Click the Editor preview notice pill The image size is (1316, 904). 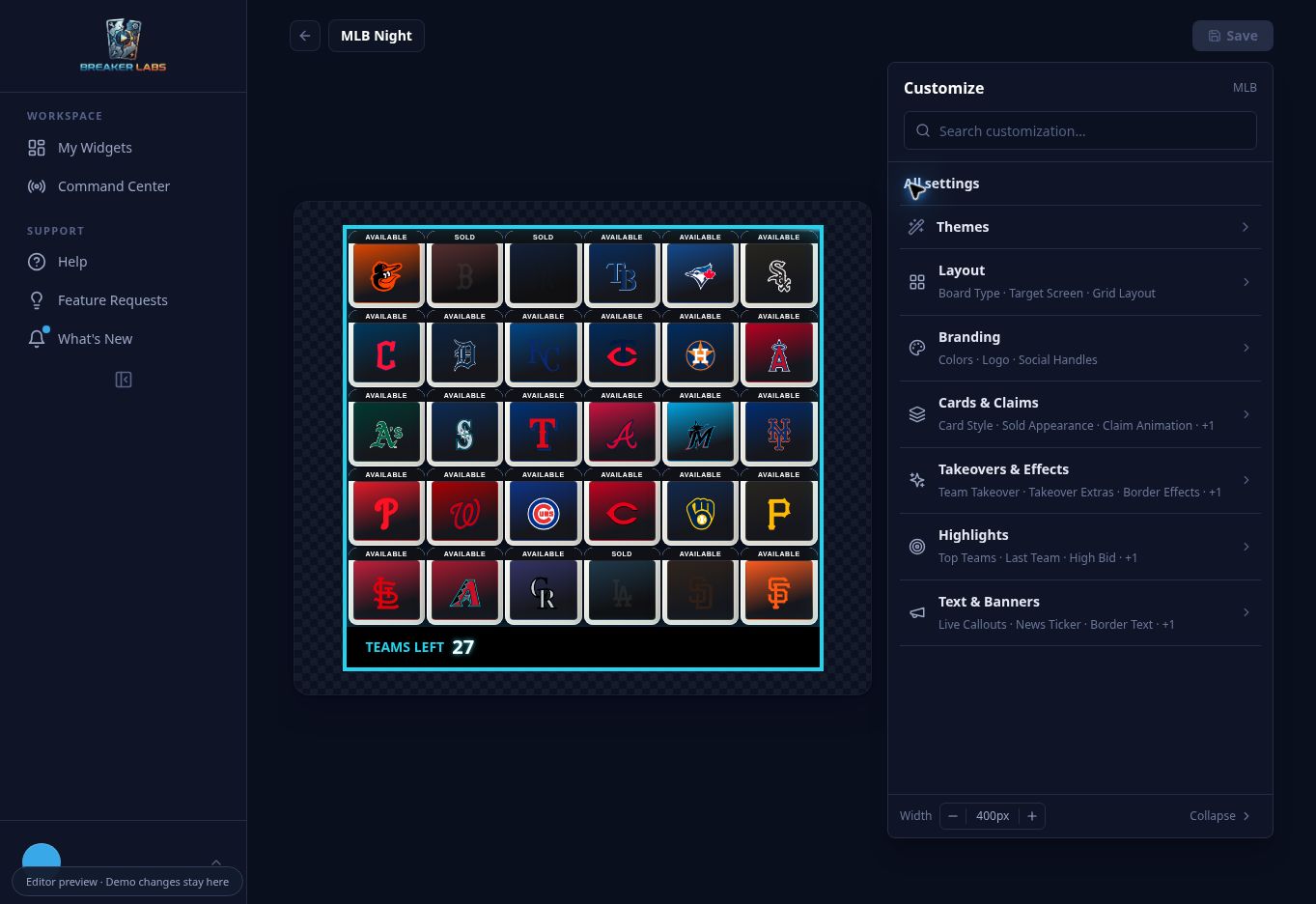pos(127,882)
